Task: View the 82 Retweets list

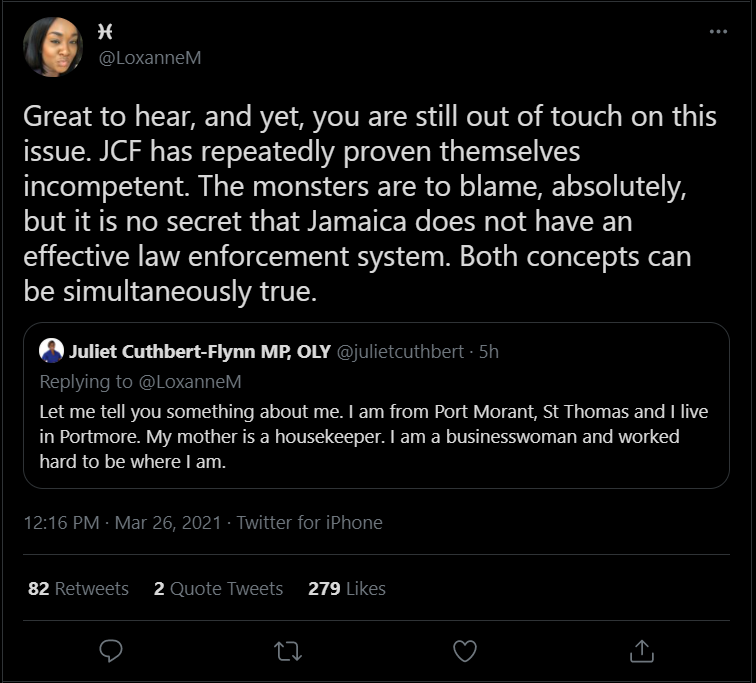Action: pyautogui.click(x=78, y=588)
